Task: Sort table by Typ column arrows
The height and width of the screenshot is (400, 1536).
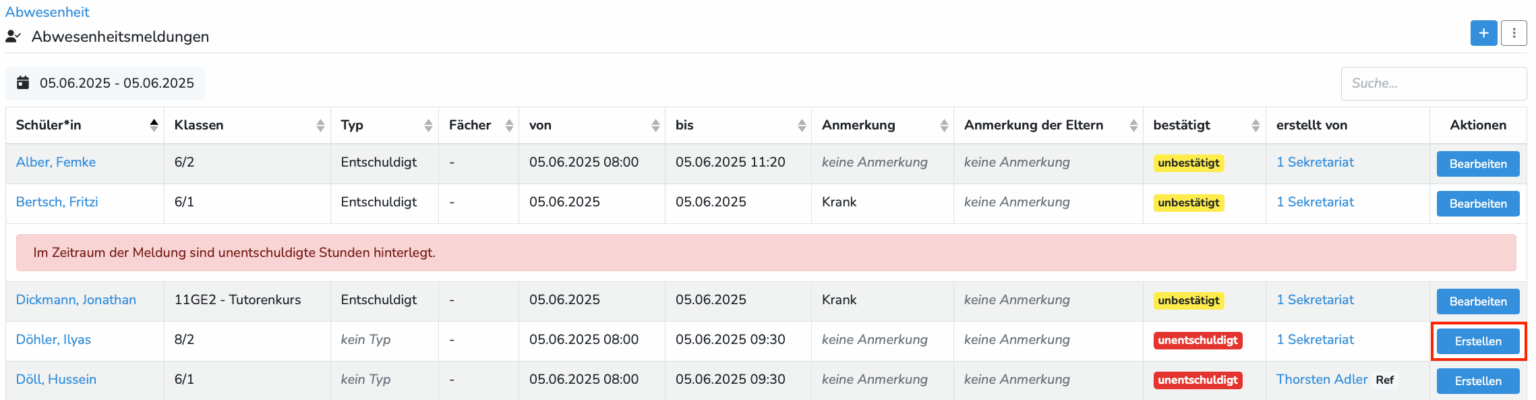Action: point(428,125)
